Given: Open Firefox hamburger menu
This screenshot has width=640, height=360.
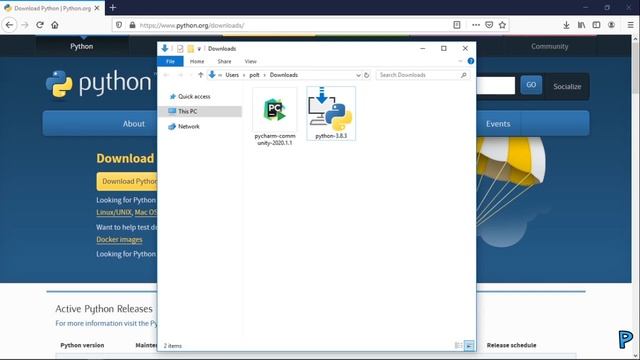Looking at the screenshot, I should point(631,25).
